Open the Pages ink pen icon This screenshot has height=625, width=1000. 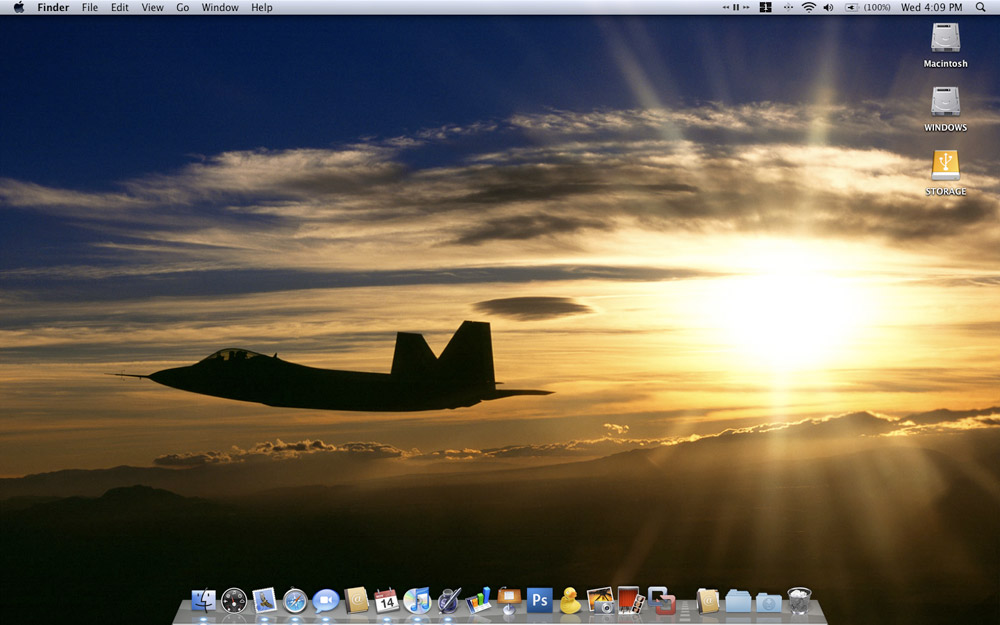[x=448, y=601]
